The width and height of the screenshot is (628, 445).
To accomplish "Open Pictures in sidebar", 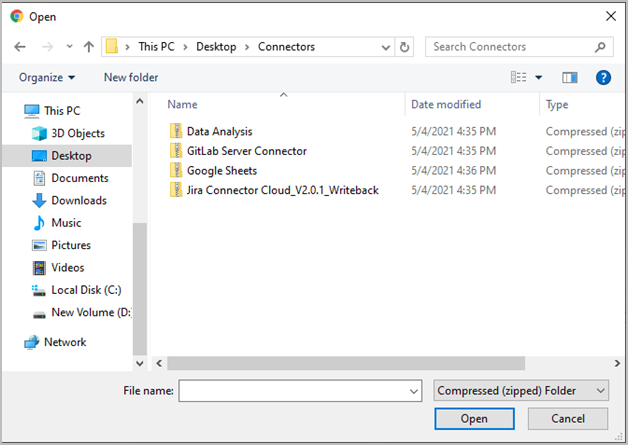I will (x=71, y=245).
